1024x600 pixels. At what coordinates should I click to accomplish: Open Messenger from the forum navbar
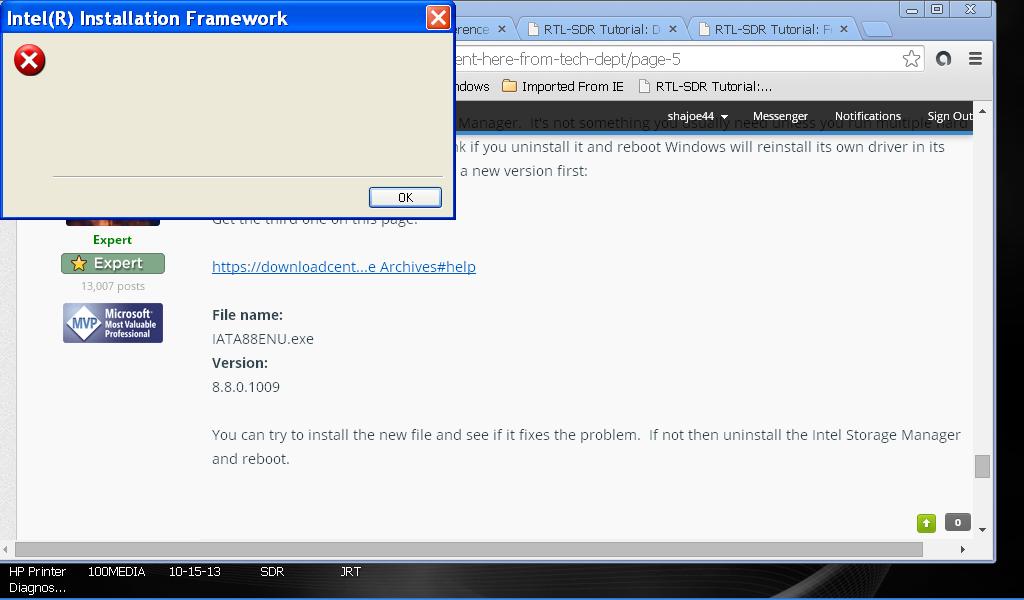(780, 116)
